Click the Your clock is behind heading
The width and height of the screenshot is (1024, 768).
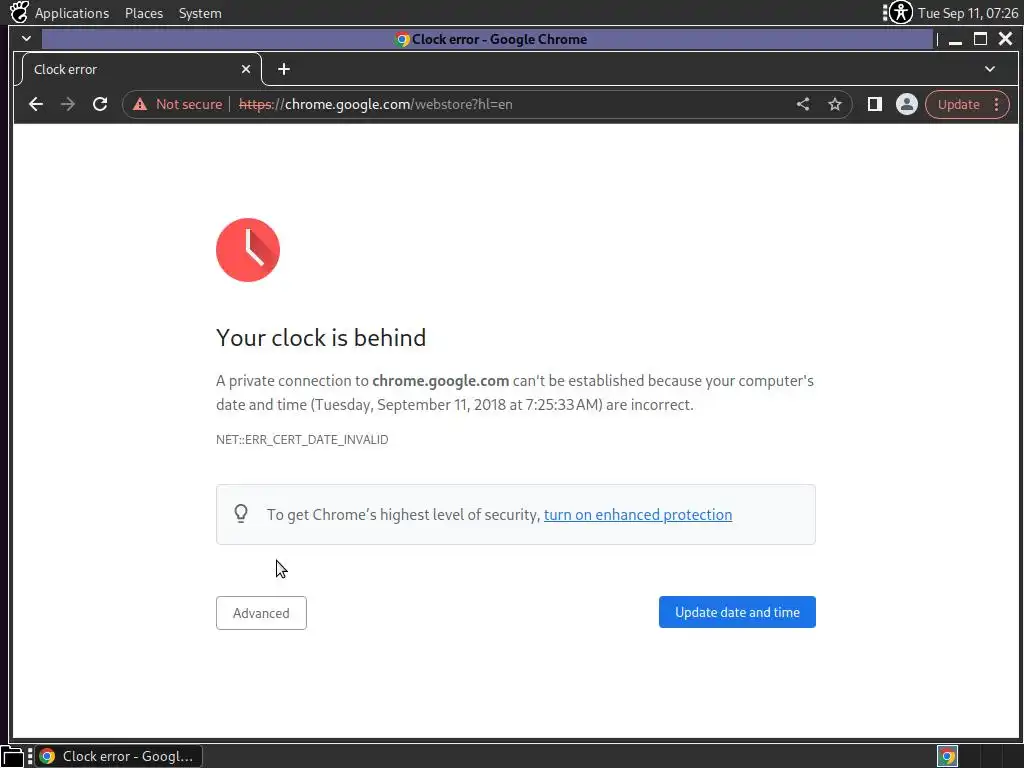click(321, 338)
